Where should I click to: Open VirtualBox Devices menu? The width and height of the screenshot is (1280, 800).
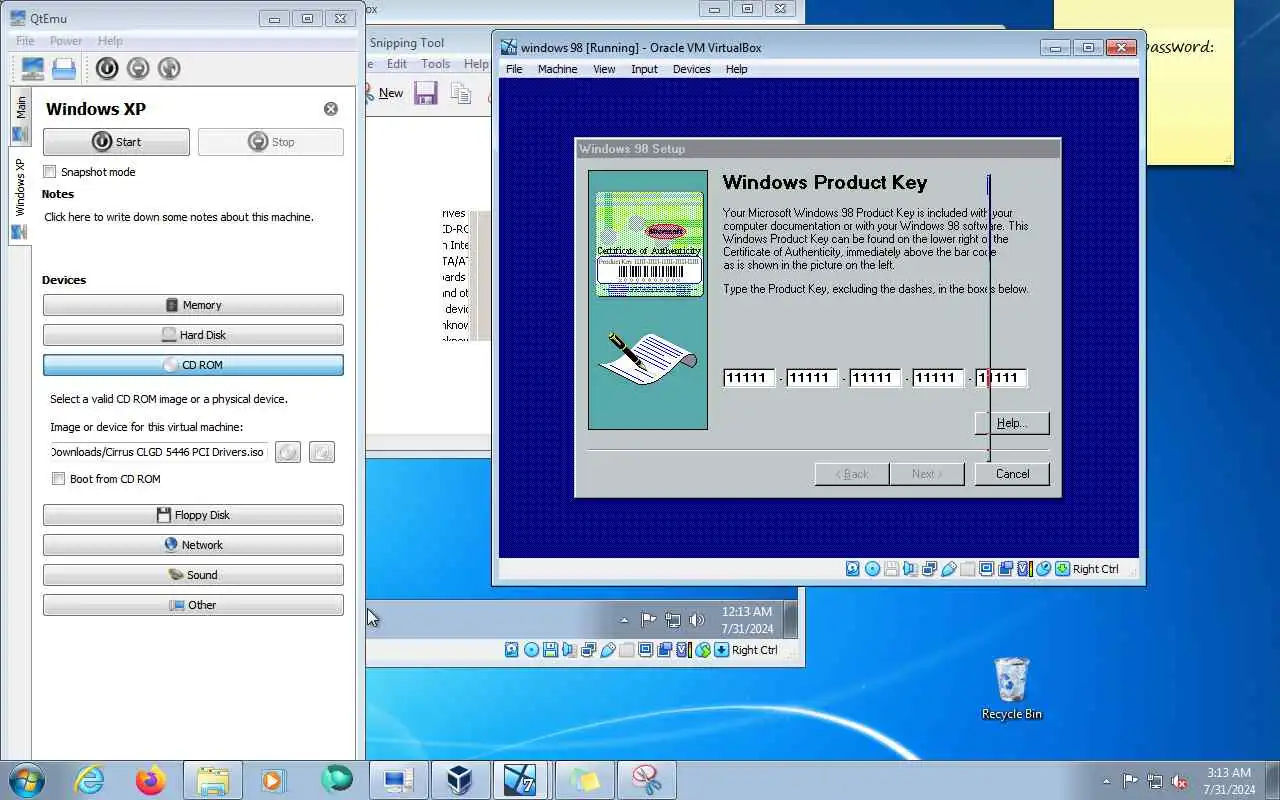(x=691, y=69)
